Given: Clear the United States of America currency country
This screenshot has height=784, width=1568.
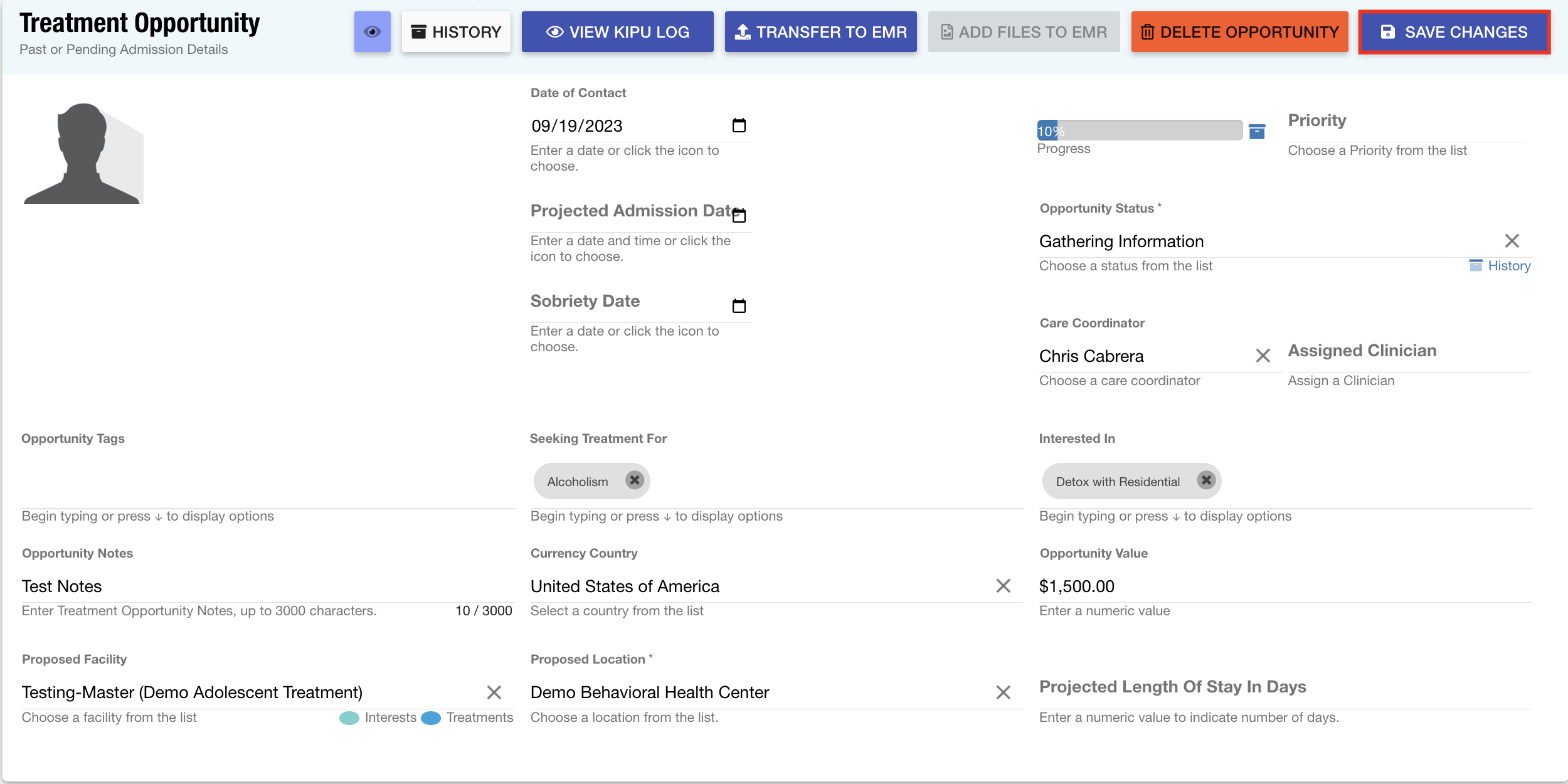Looking at the screenshot, I should click(x=1004, y=586).
